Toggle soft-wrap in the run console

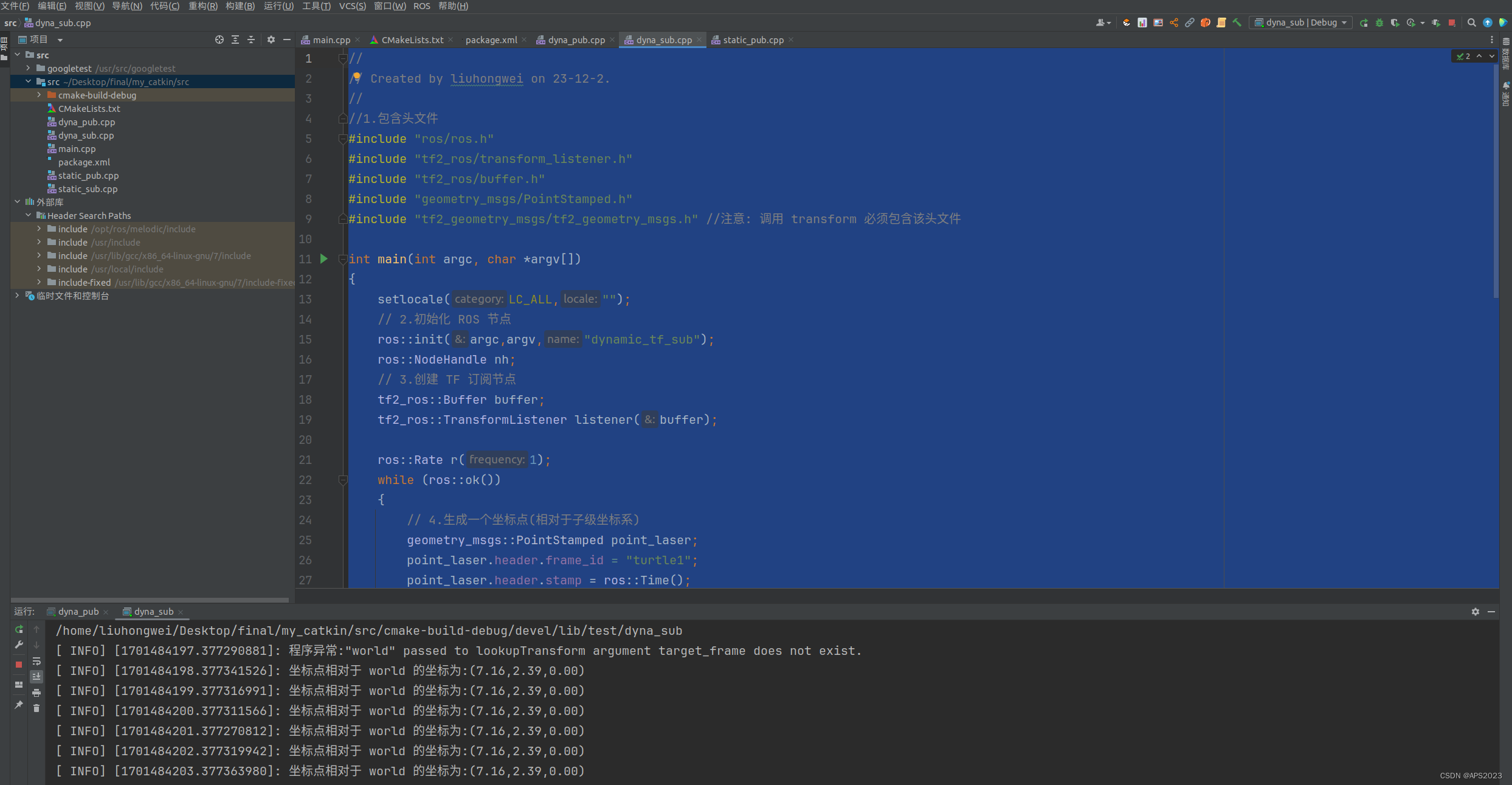point(36,661)
